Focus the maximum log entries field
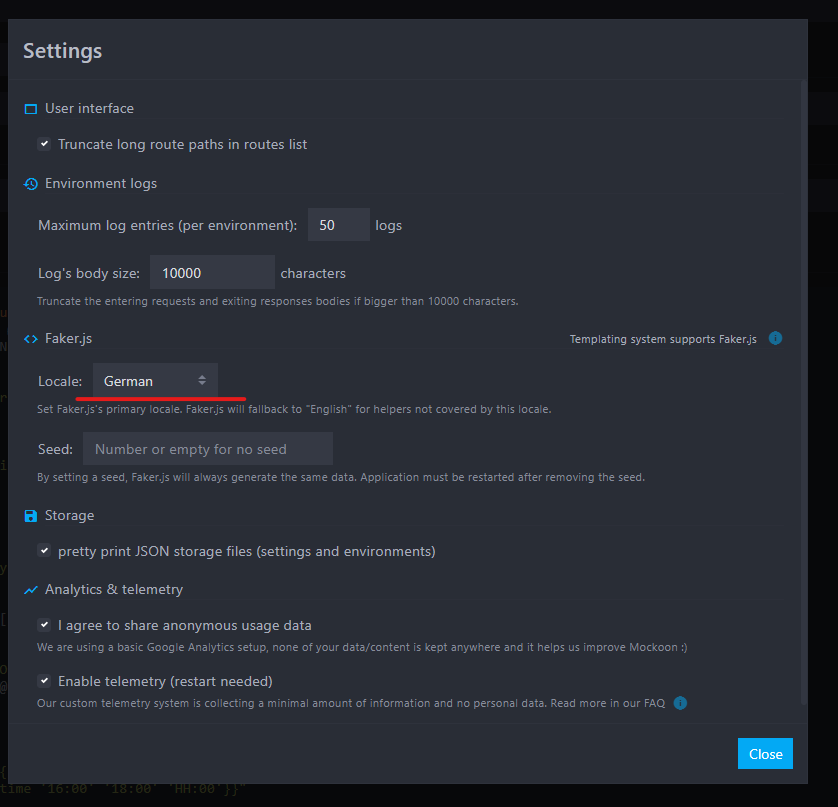The width and height of the screenshot is (838, 807). click(338, 224)
